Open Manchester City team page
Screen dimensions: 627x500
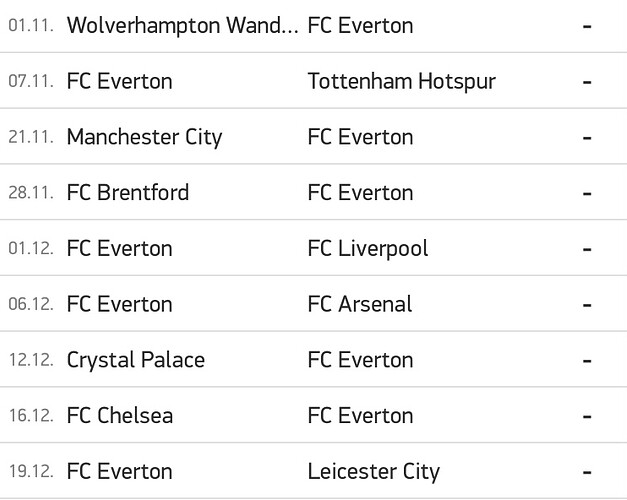[144, 137]
